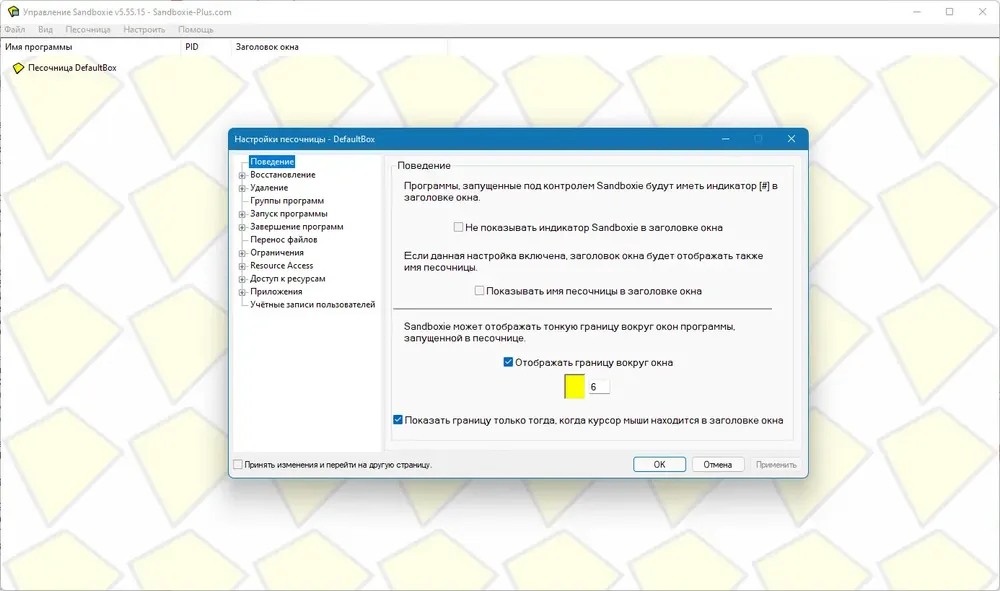Uncheck Отображать границу вокруг окна

click(x=508, y=362)
